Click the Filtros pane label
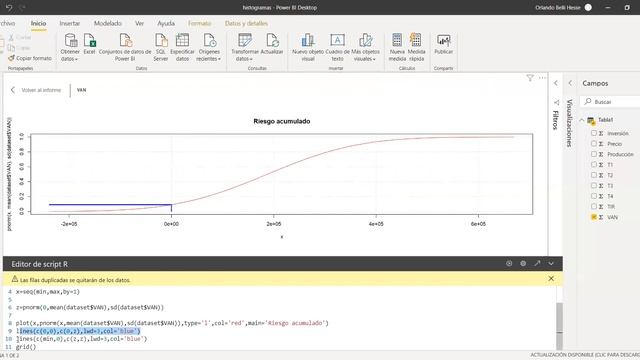The image size is (640, 360). click(x=556, y=120)
